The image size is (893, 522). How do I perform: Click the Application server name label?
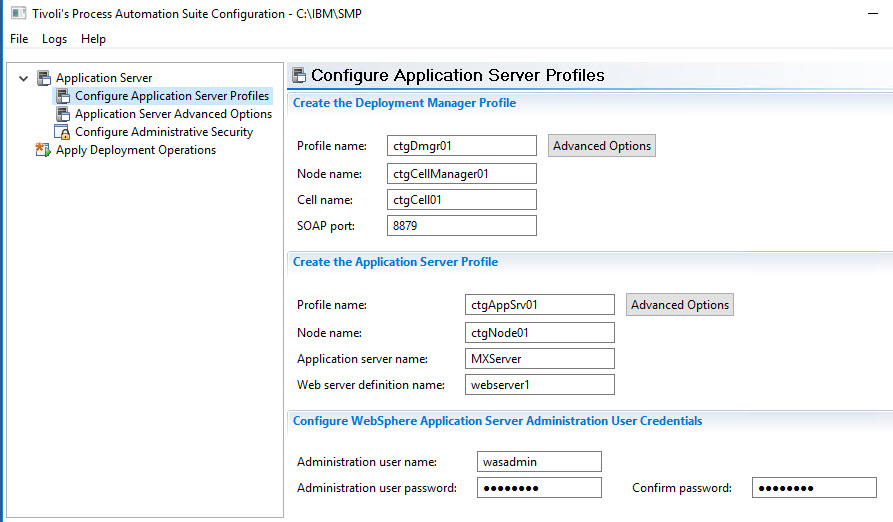[362, 359]
